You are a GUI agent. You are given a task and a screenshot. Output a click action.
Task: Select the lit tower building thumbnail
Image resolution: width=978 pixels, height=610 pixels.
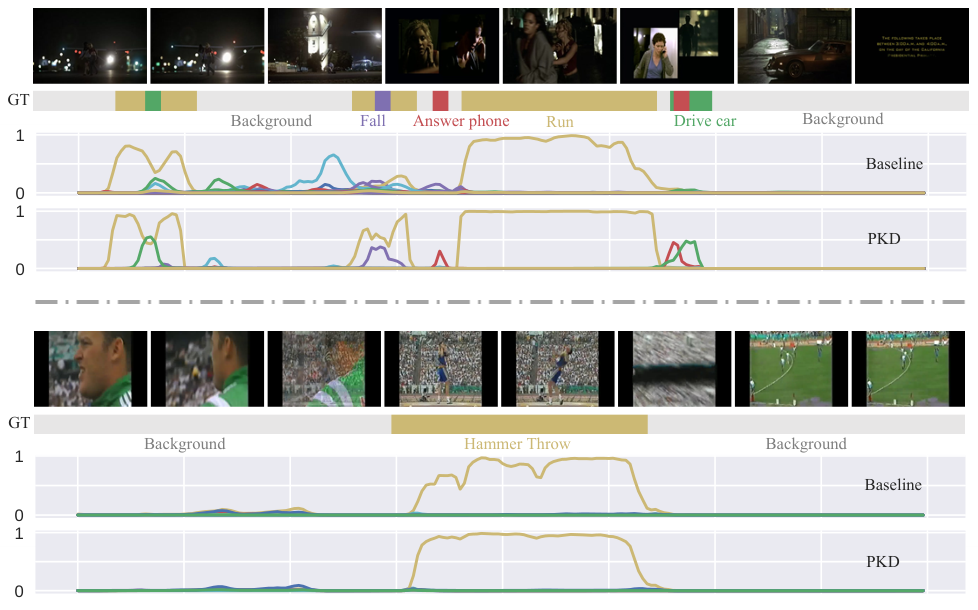[324, 46]
